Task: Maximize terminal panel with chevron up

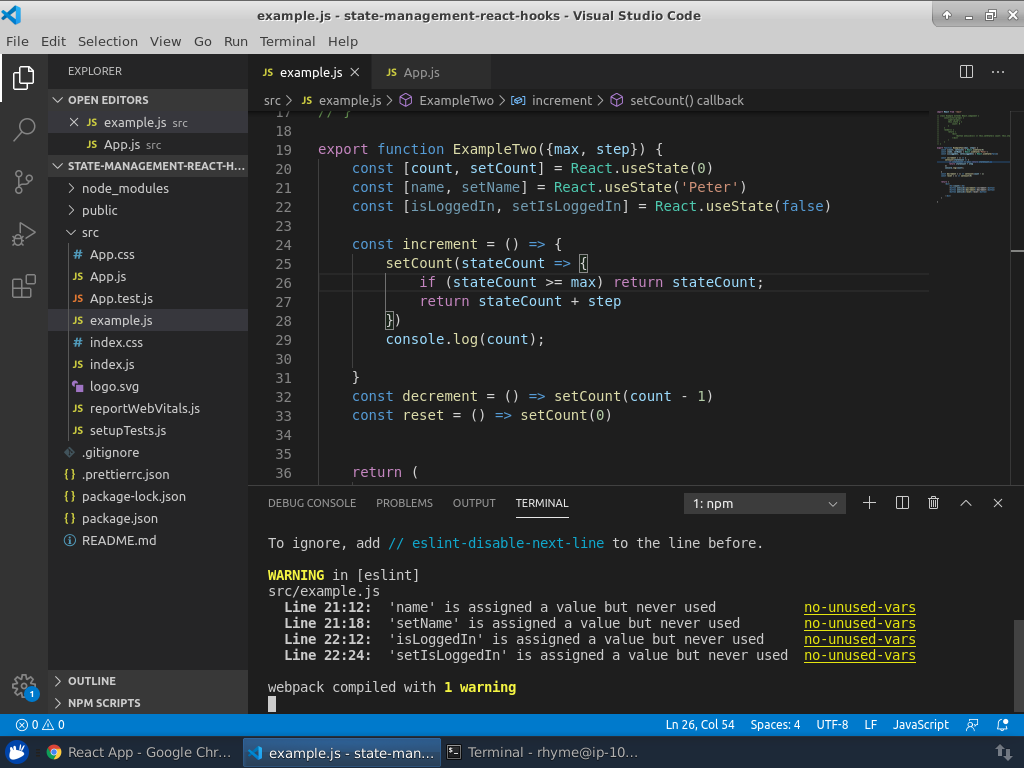Action: coord(965,503)
